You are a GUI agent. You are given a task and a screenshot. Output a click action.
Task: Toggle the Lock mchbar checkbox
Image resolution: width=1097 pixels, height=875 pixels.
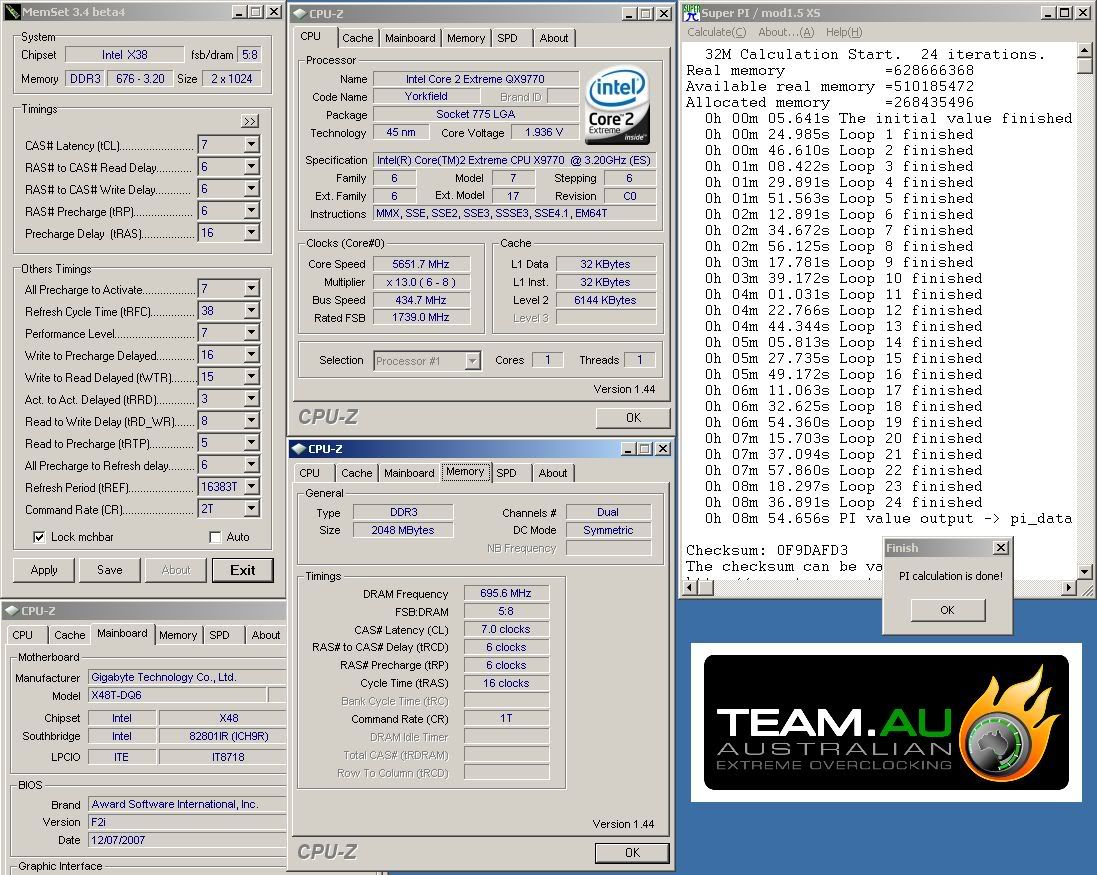pyautogui.click(x=39, y=537)
